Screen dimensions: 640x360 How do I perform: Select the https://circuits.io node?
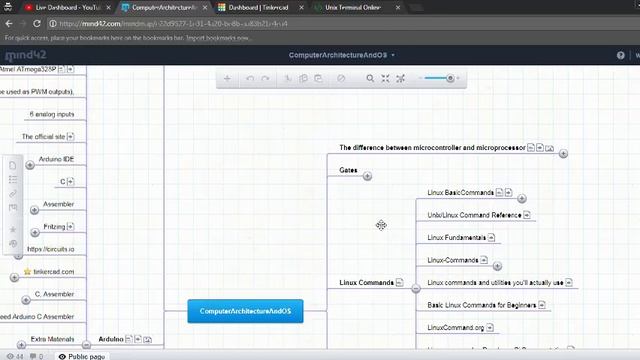click(51, 249)
